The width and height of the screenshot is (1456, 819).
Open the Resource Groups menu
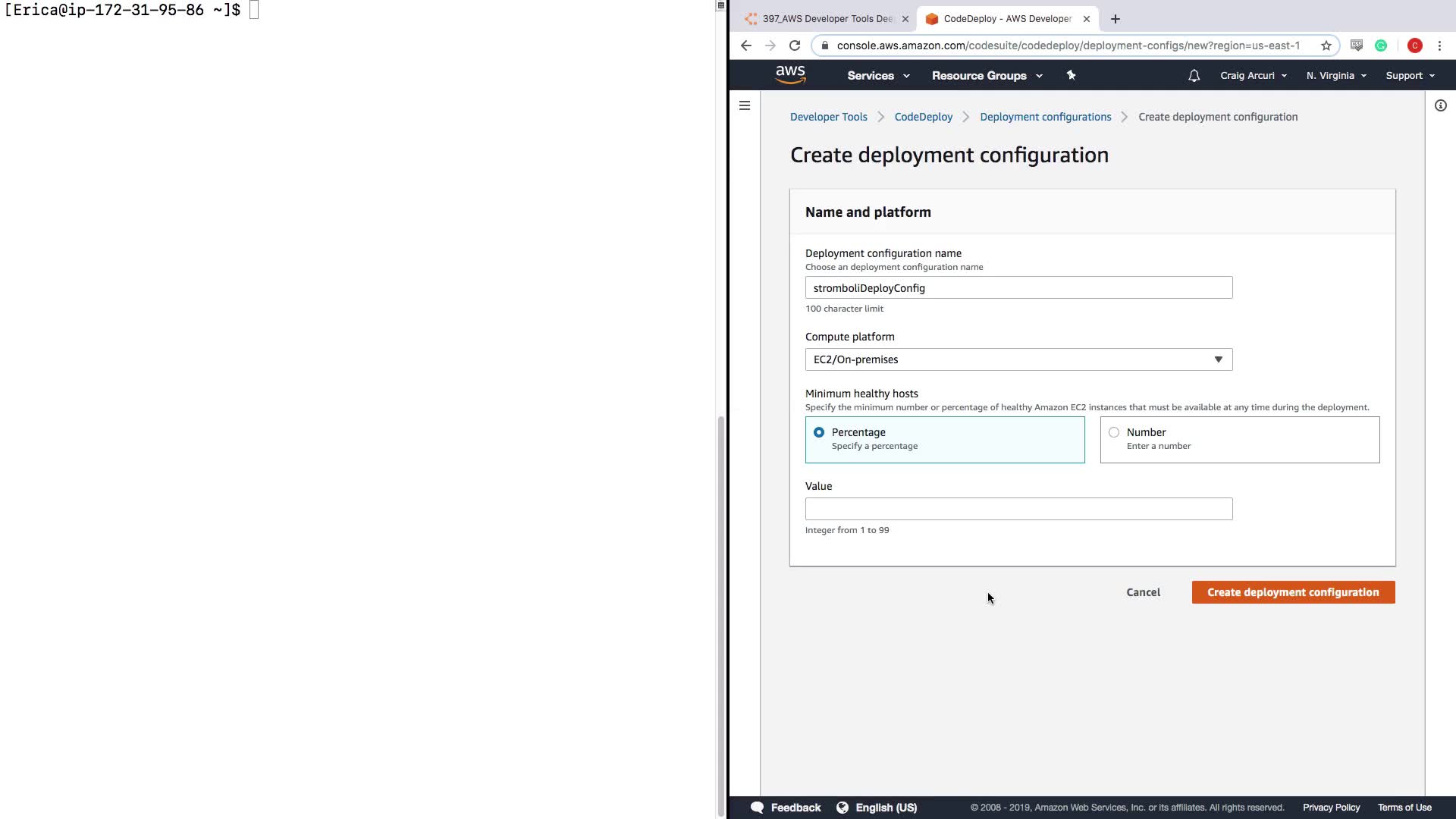click(x=987, y=76)
